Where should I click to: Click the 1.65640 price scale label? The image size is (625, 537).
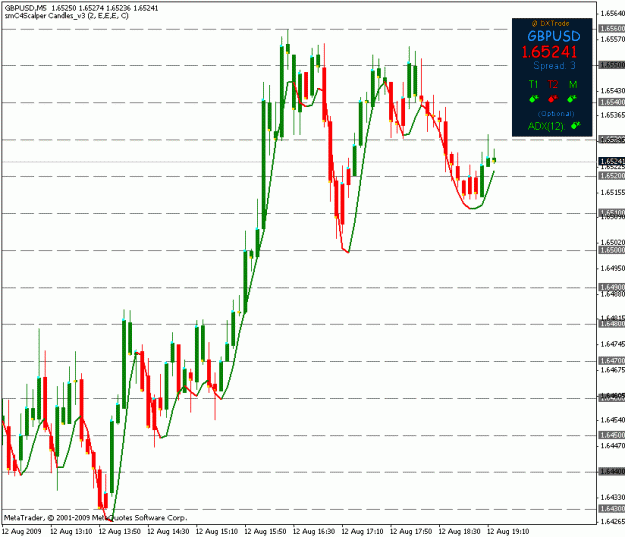point(612,14)
